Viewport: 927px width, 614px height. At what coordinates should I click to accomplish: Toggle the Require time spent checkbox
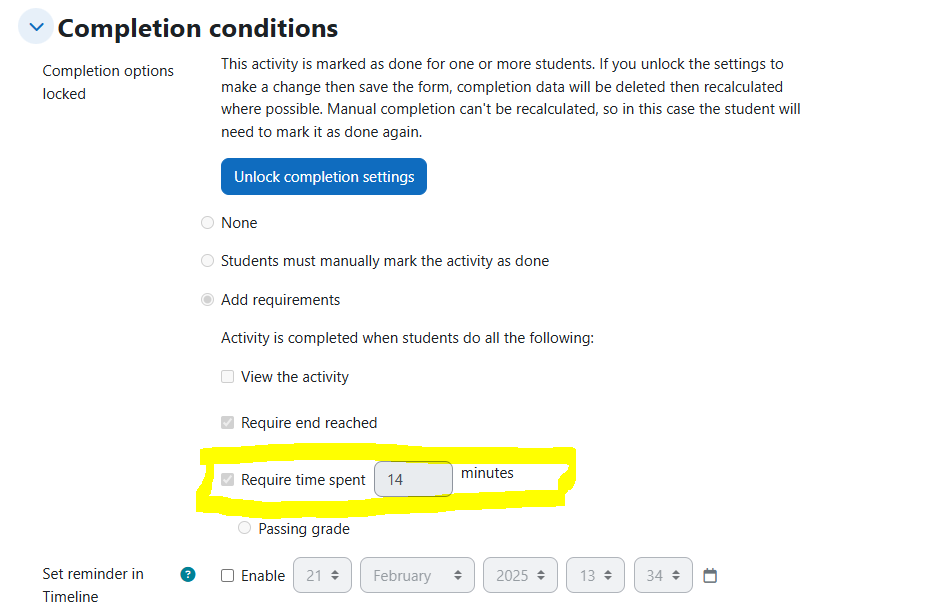coord(228,479)
